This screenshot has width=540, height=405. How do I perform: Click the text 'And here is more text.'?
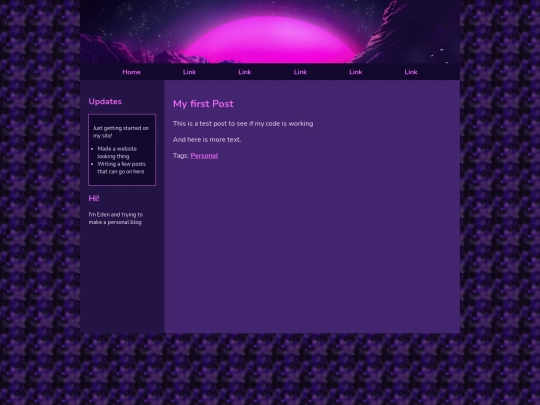pos(207,139)
